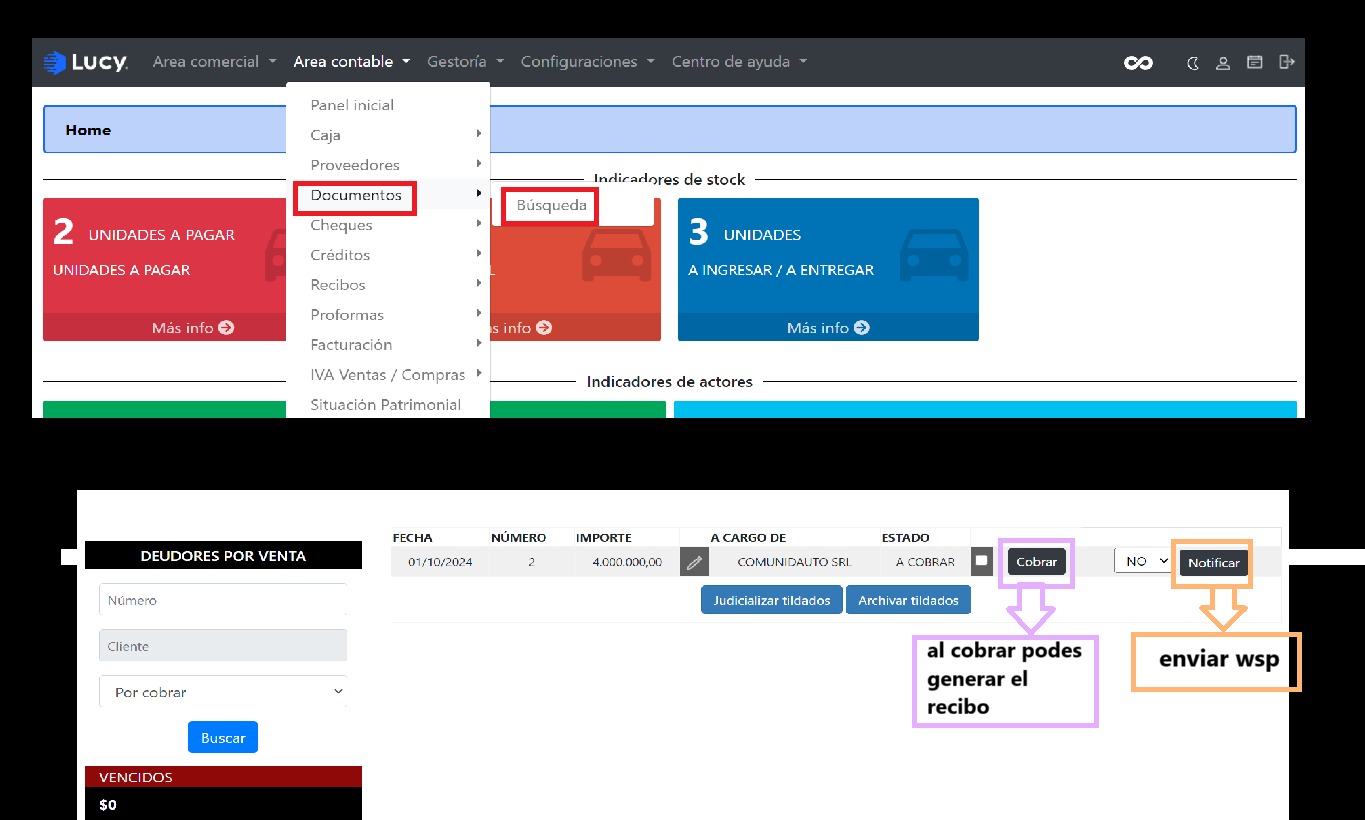Click the infinity icon in navbar
This screenshot has height=820, width=1365.
click(x=1138, y=63)
